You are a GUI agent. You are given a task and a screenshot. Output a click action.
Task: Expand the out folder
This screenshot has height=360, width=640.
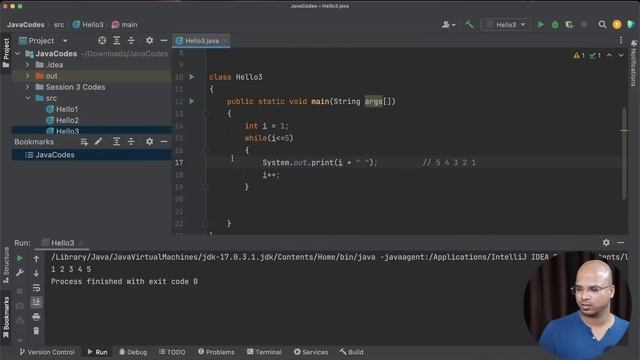tap(27, 76)
